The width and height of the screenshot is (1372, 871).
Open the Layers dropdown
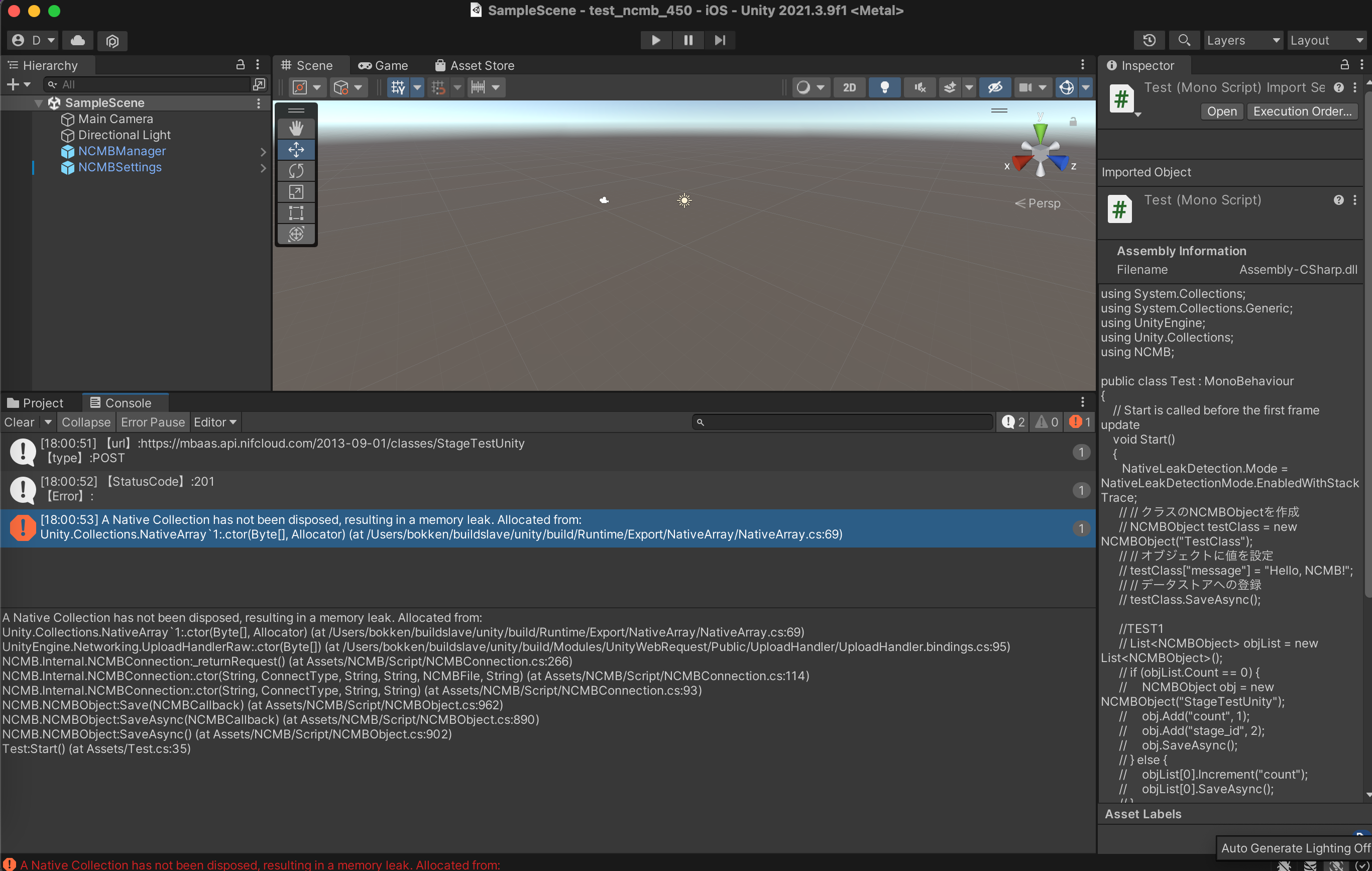pos(1242,40)
